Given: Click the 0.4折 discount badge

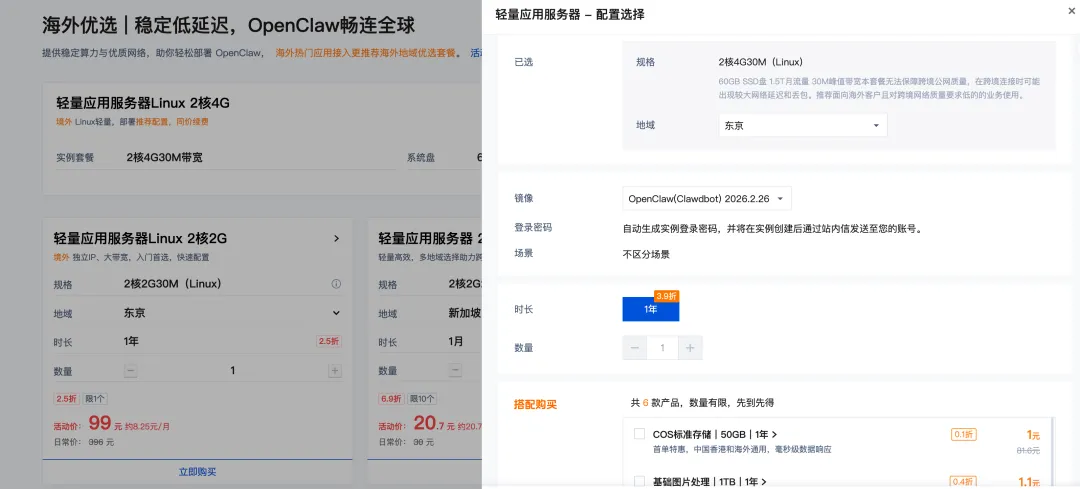Looking at the screenshot, I should [x=964, y=481].
